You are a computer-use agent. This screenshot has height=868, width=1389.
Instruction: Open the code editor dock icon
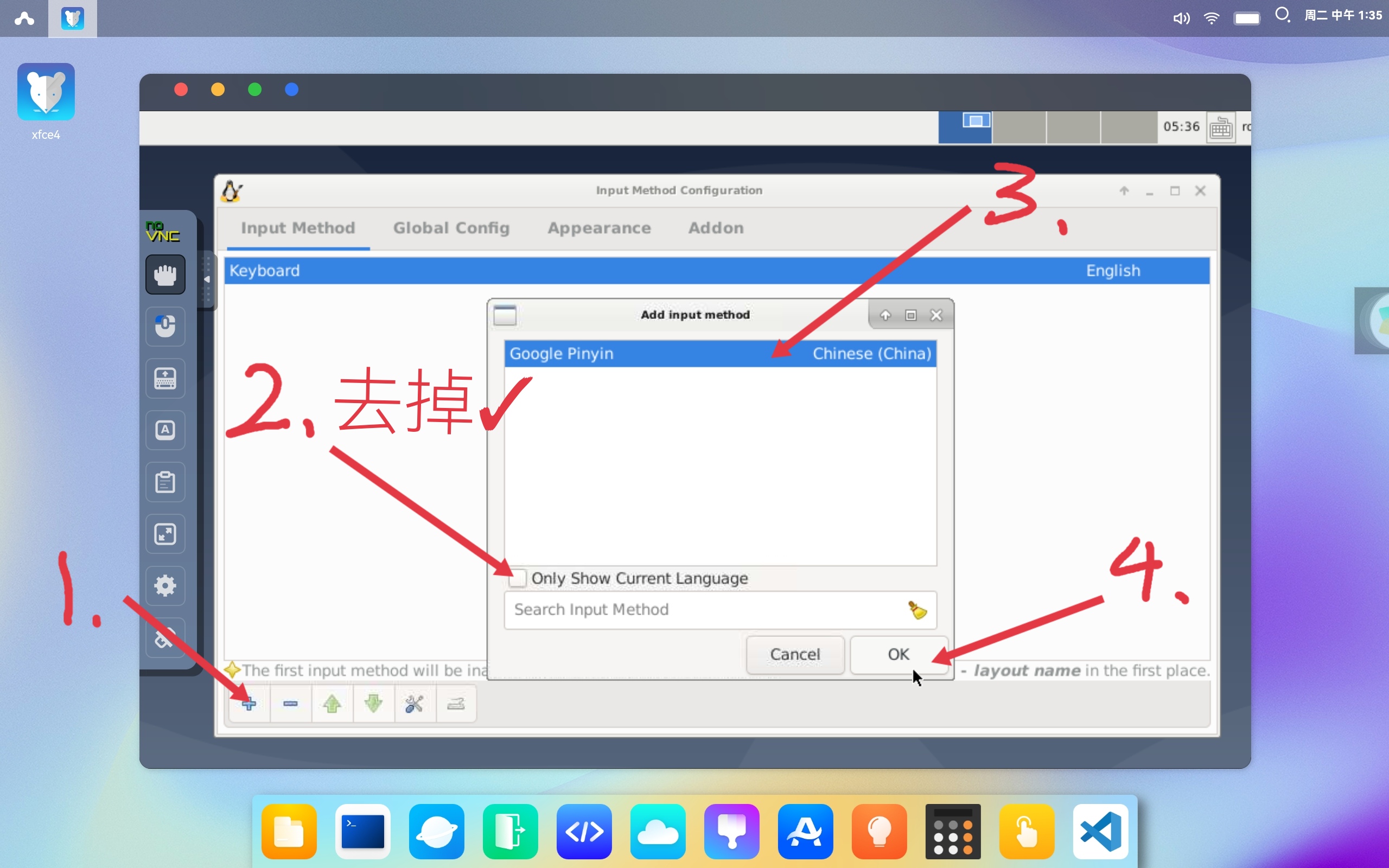click(x=584, y=831)
